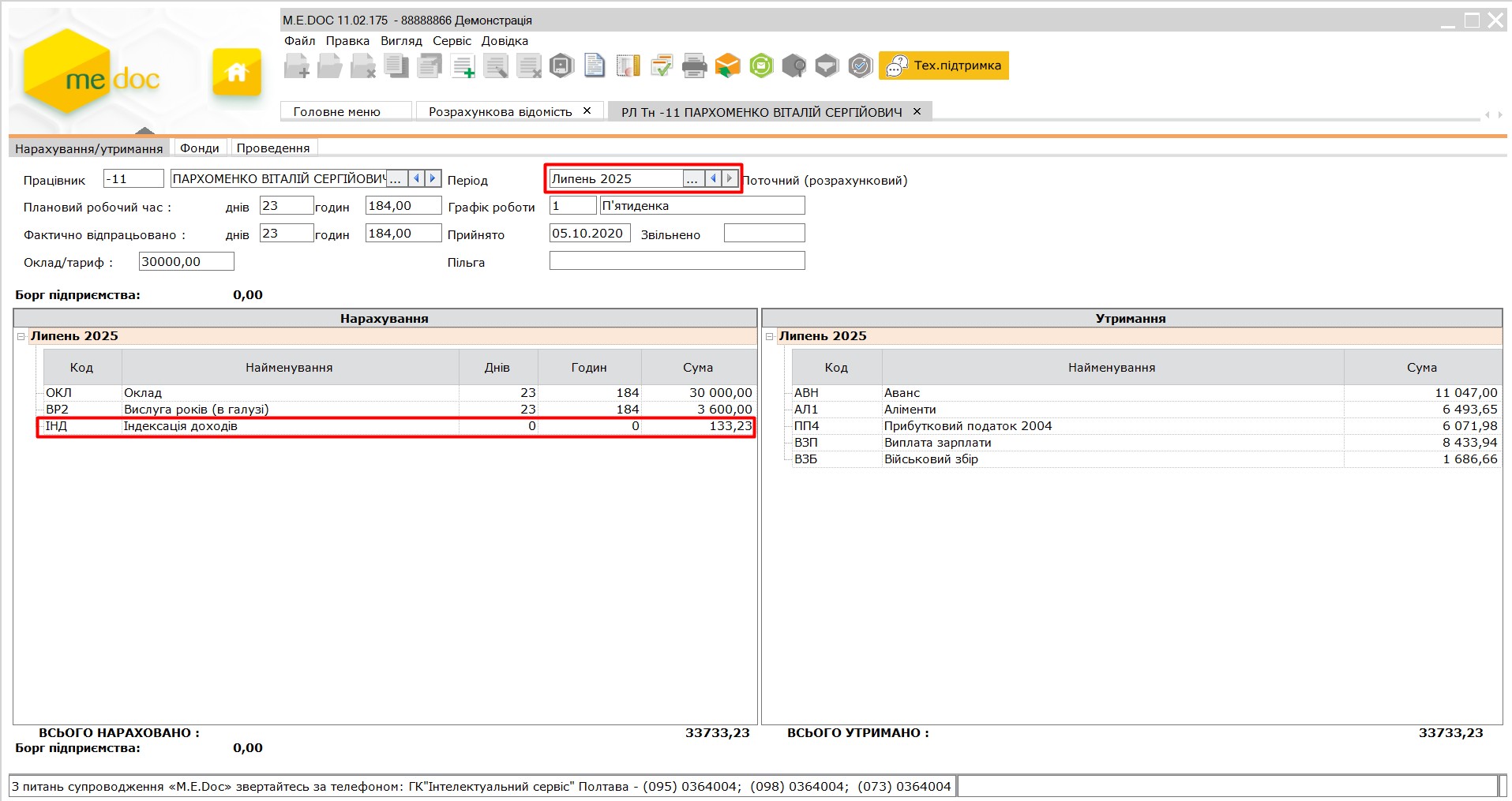Open the Правка menu
The height and width of the screenshot is (801, 1512).
coord(347,41)
